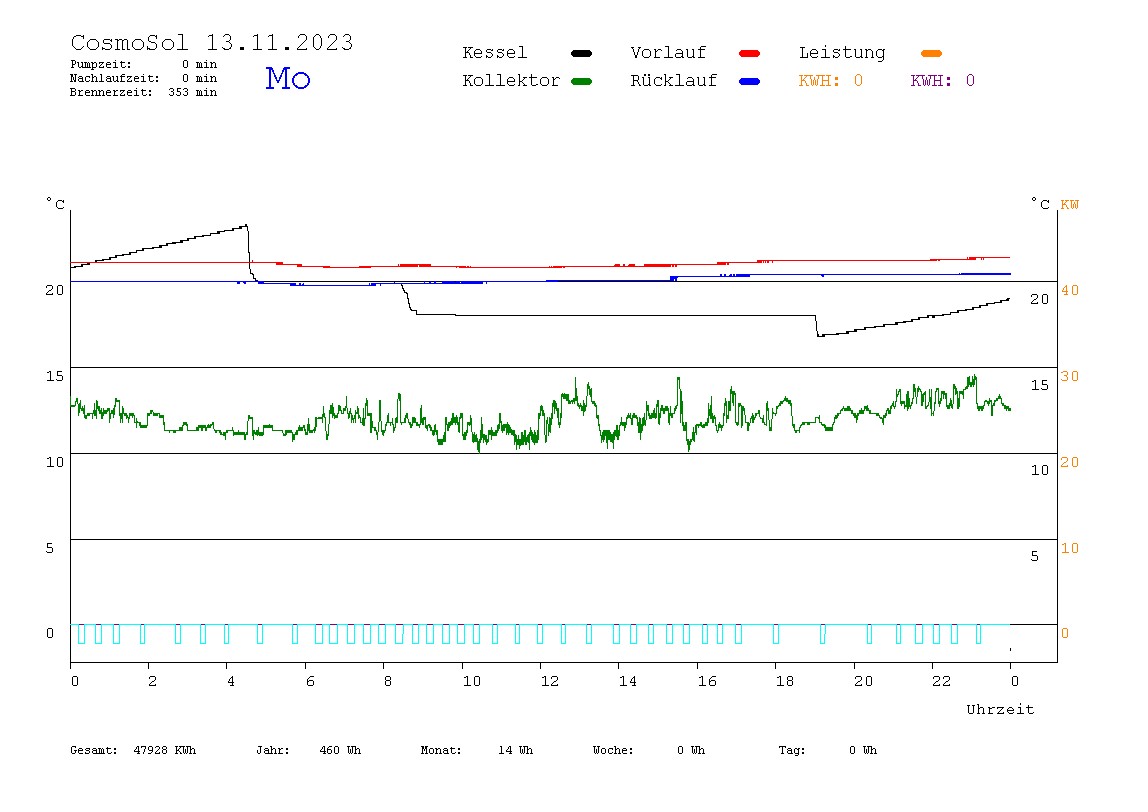The width and height of the screenshot is (1148, 812).
Task: Click the "Leistung" legend label
Action: (x=842, y=53)
